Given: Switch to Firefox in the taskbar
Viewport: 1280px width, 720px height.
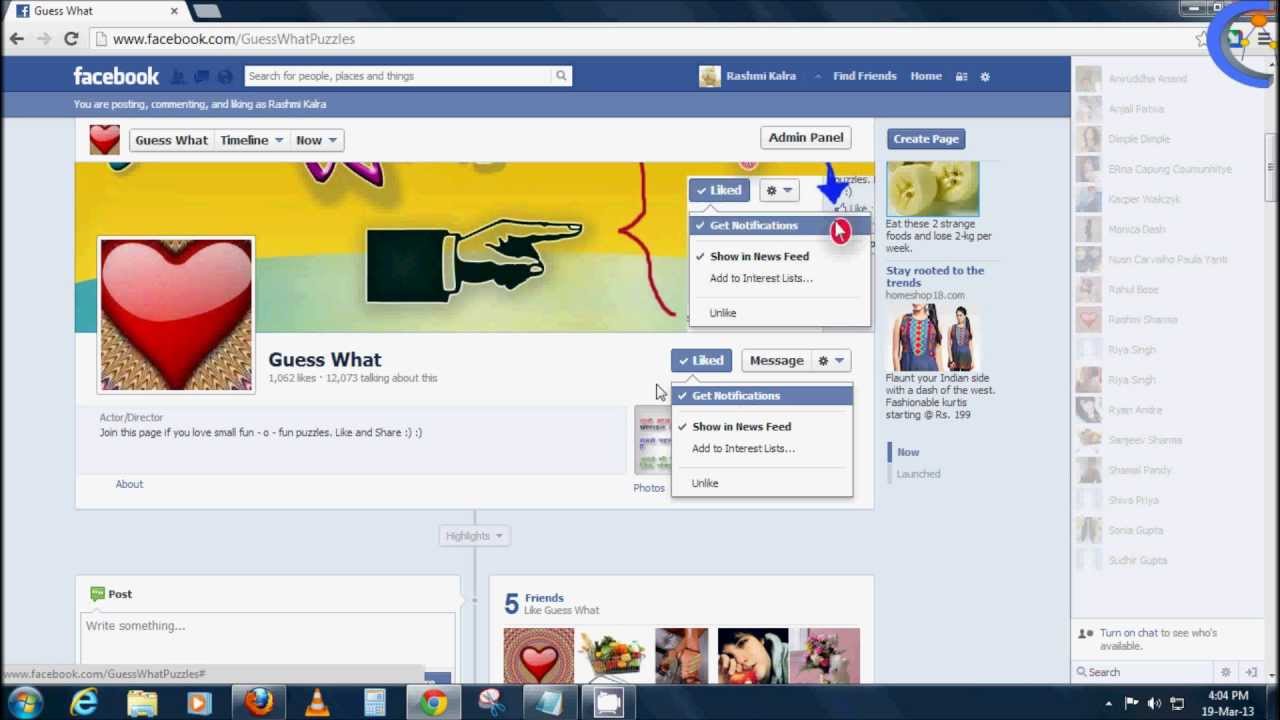Looking at the screenshot, I should pos(258,703).
